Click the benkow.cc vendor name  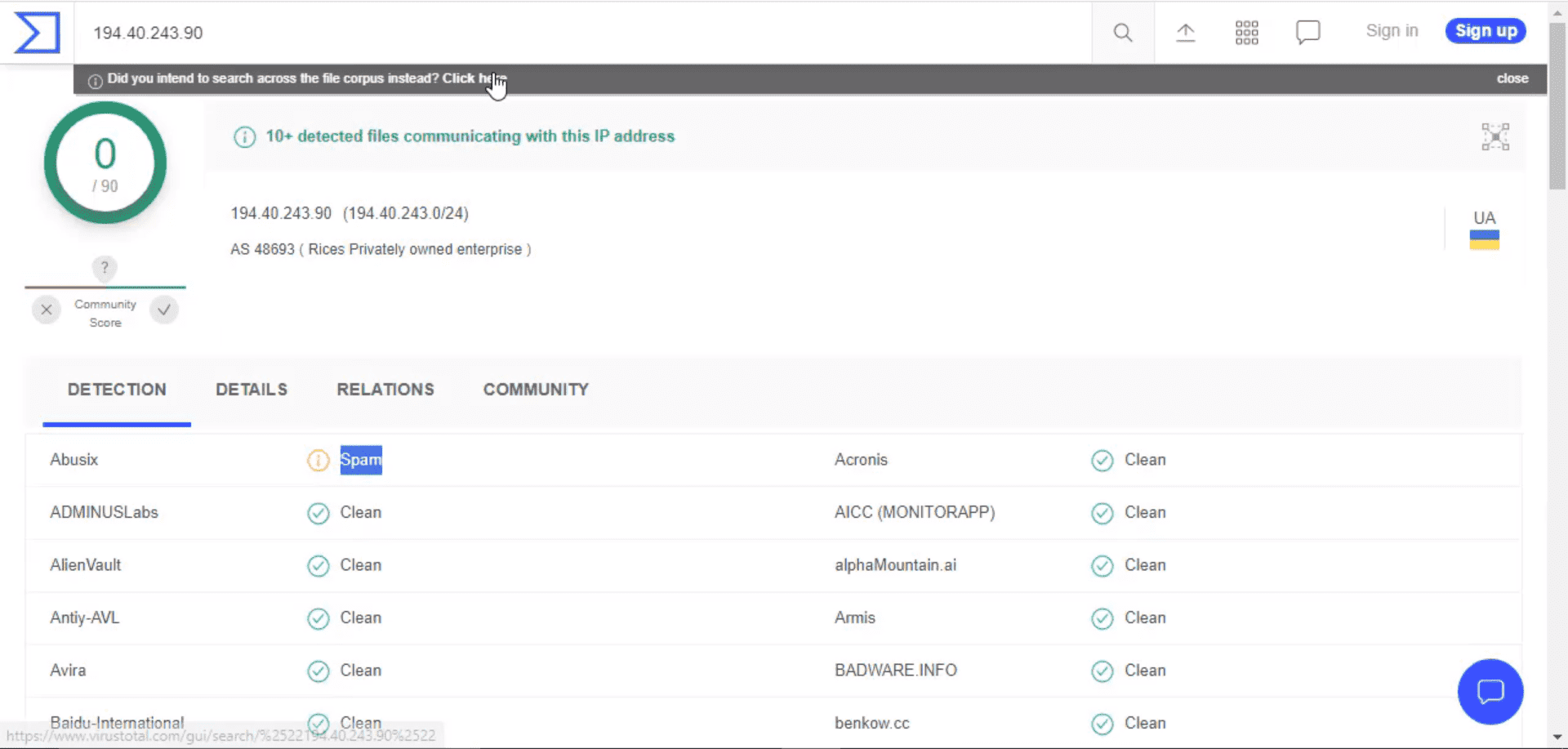pos(872,724)
